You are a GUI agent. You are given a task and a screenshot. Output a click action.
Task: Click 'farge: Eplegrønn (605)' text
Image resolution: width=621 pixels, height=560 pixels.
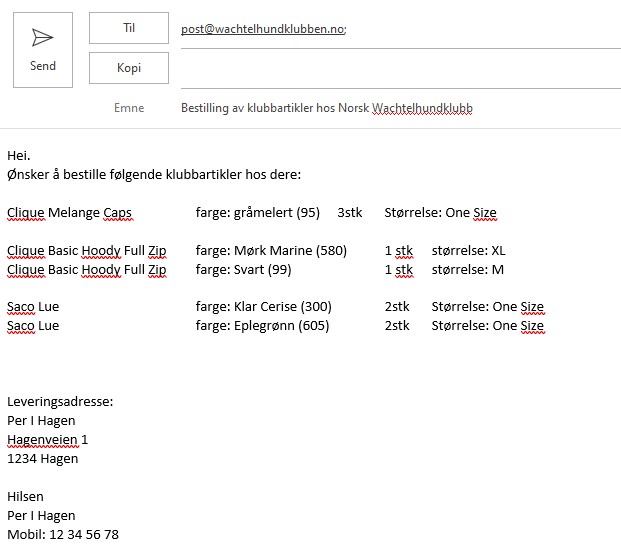pyautogui.click(x=262, y=326)
